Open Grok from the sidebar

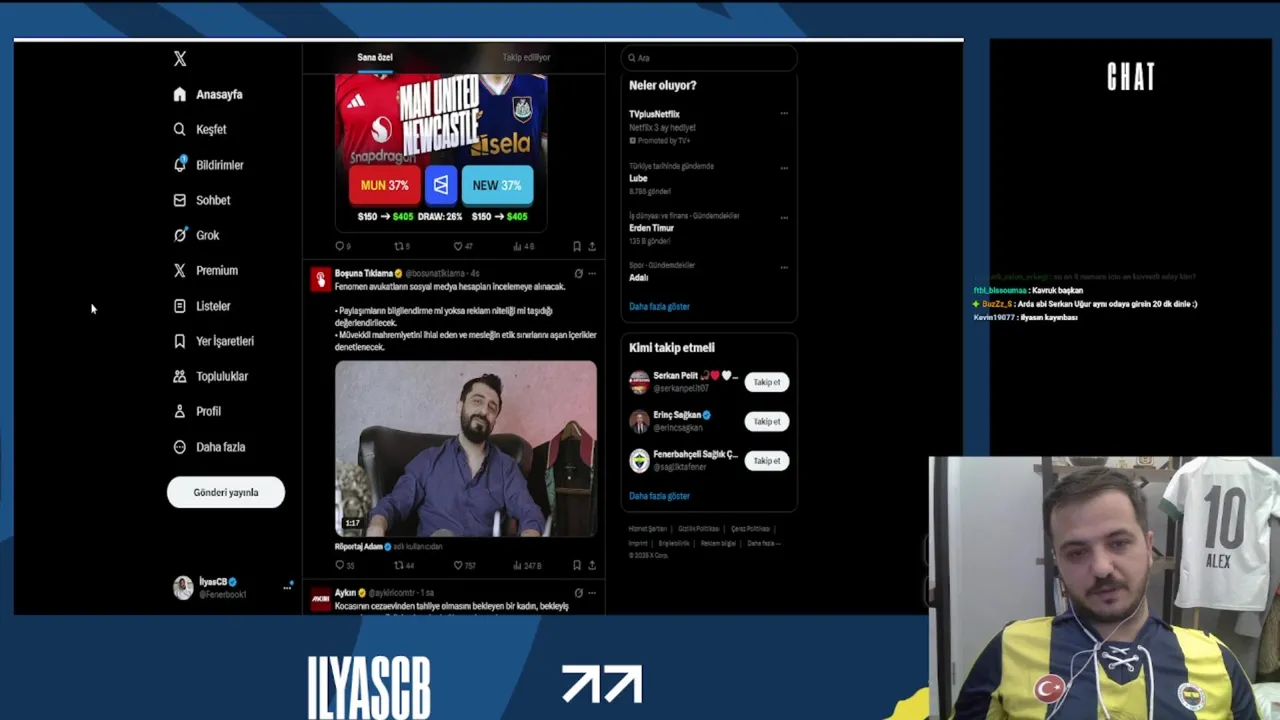tap(196, 235)
